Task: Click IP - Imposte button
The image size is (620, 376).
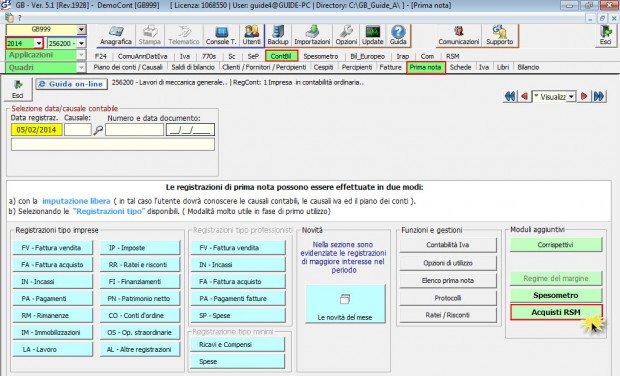Action: point(140,248)
